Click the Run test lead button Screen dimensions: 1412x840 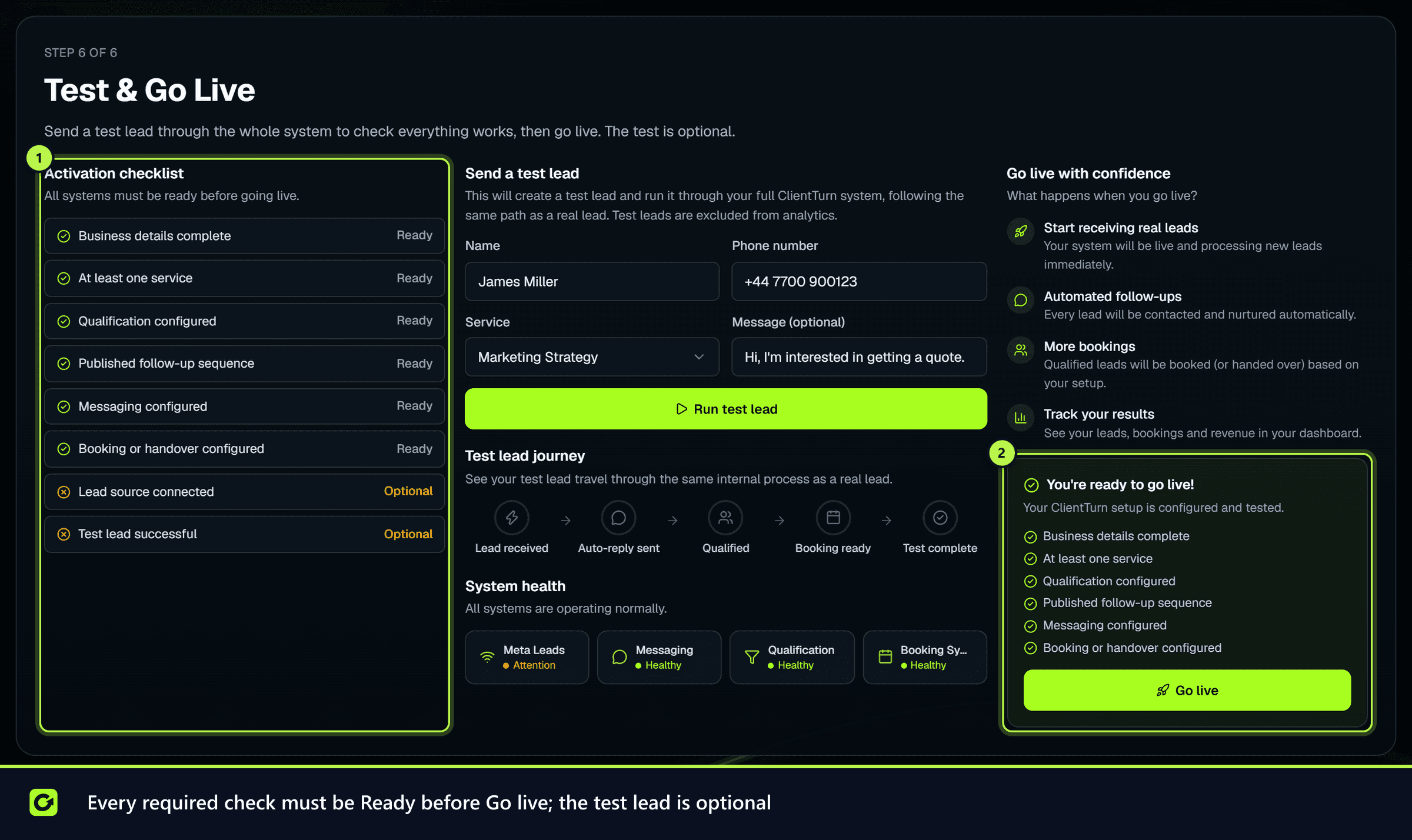pyautogui.click(x=725, y=409)
